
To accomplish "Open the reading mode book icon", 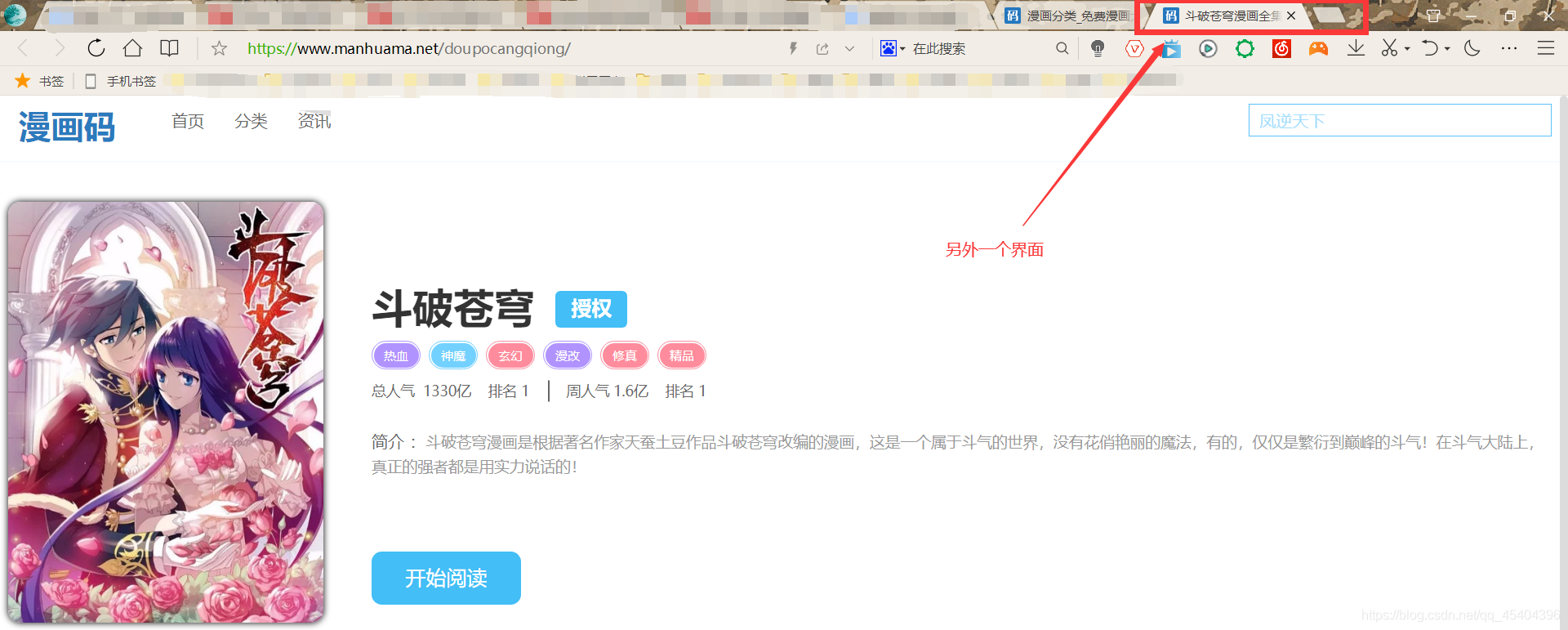I will (169, 48).
